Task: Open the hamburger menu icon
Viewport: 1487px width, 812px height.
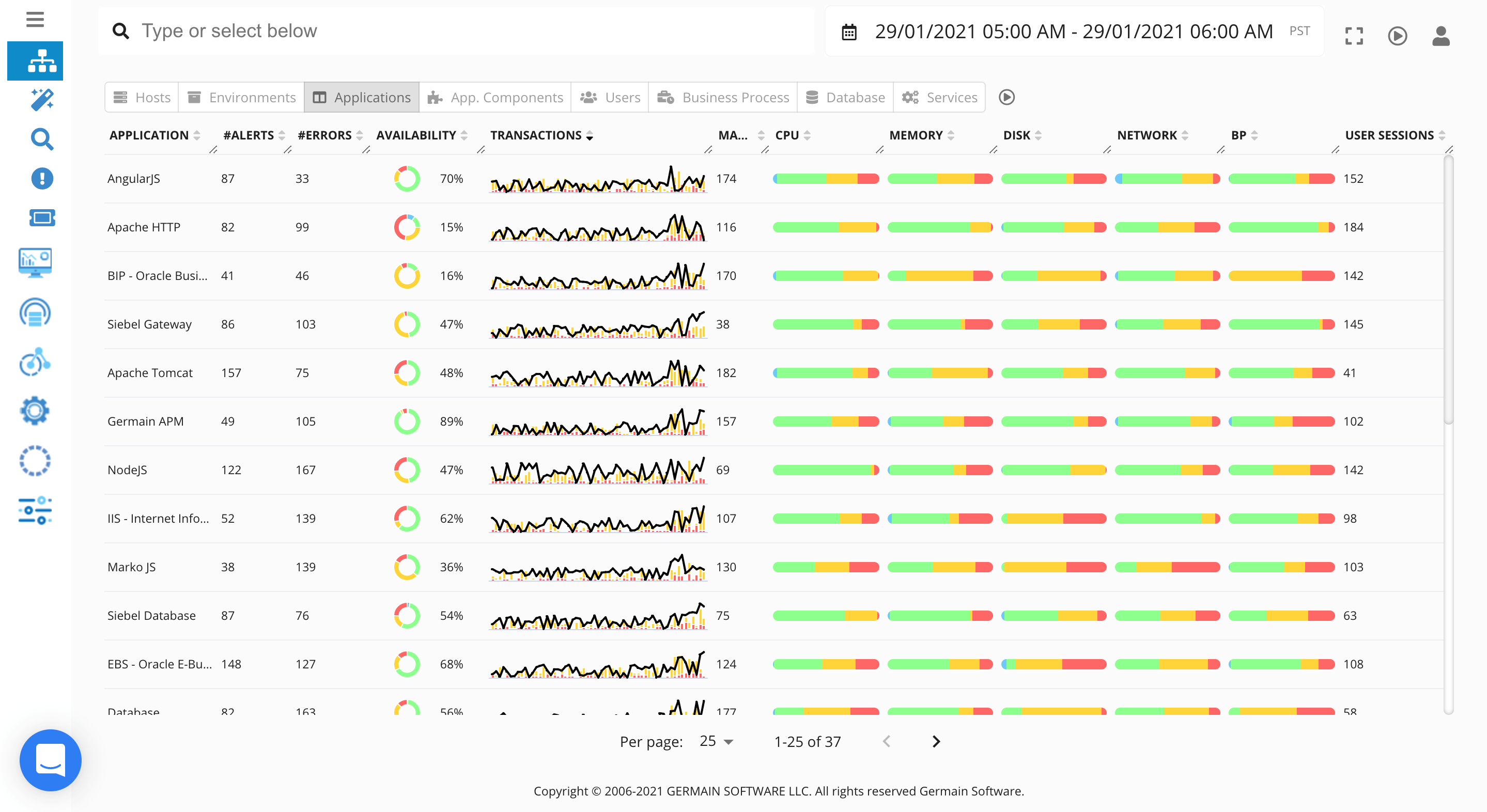Action: [x=35, y=20]
